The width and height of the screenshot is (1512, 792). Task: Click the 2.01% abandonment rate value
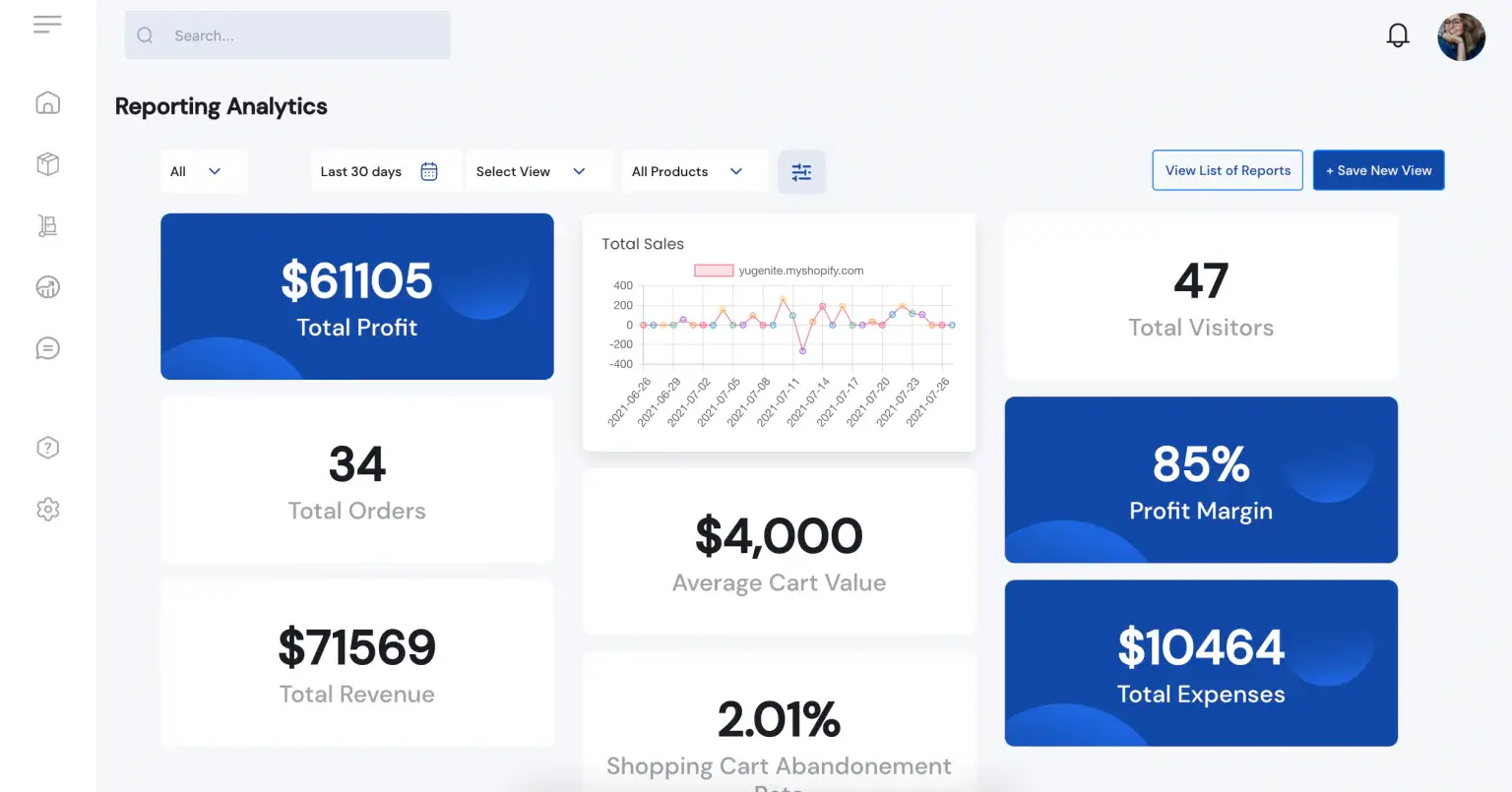tap(779, 719)
